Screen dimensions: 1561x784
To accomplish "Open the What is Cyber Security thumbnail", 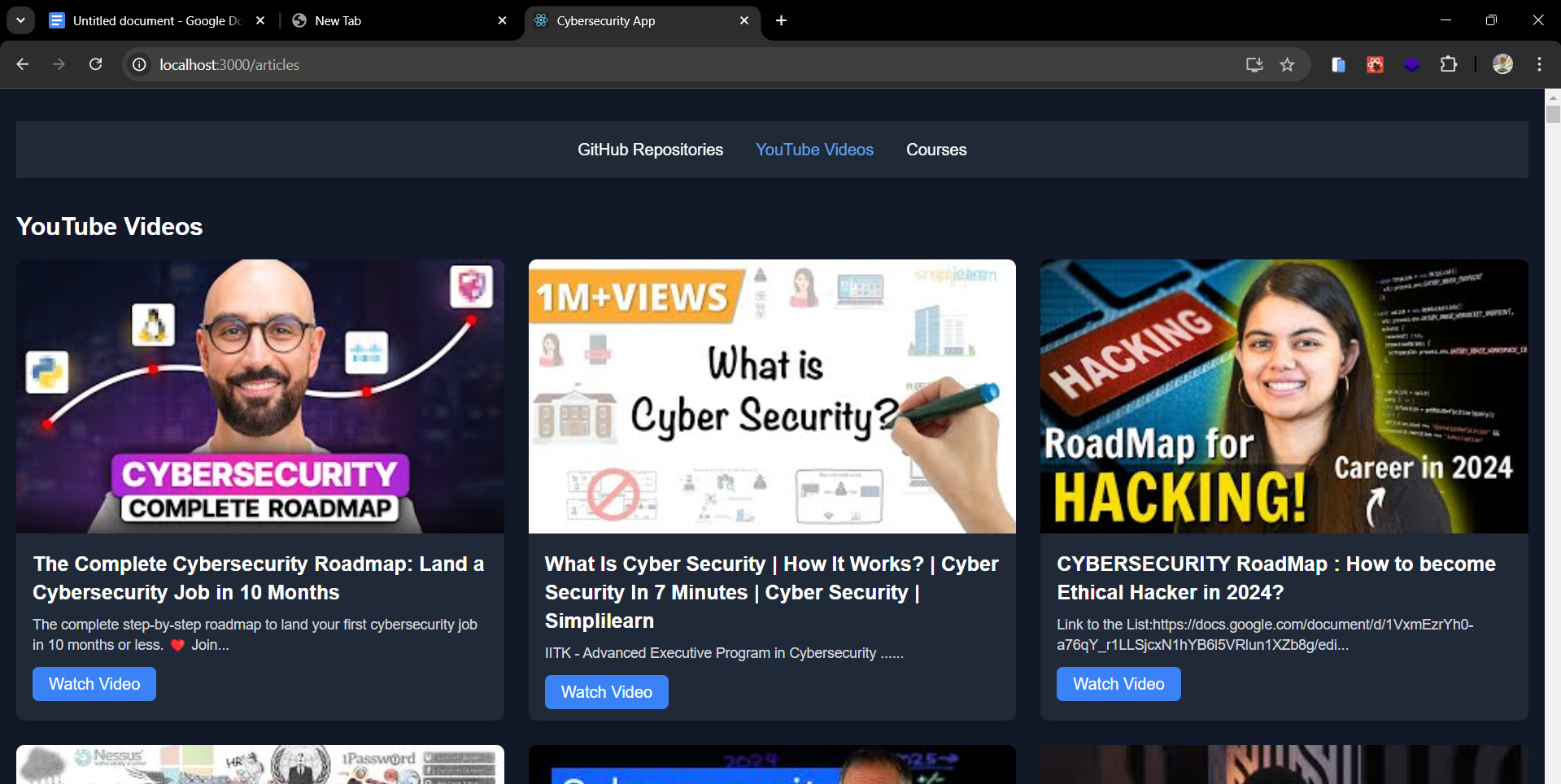I will tap(772, 396).
